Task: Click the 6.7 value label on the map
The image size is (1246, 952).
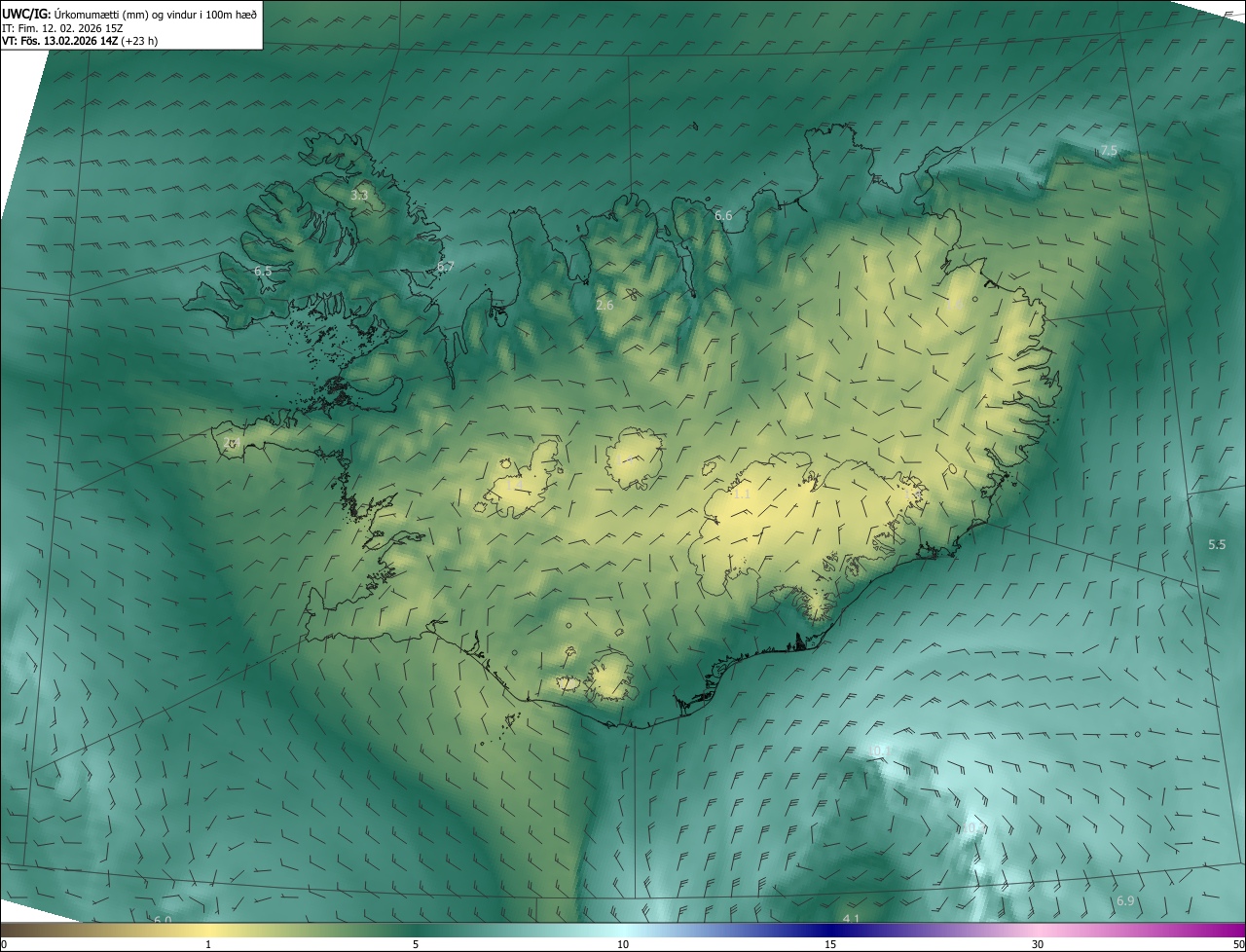Action: (445, 266)
